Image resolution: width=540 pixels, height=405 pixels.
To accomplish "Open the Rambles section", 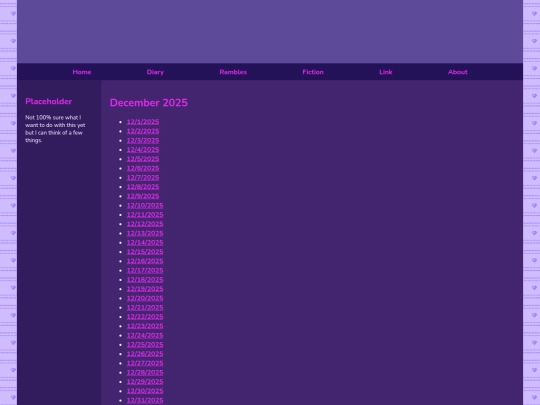I will 233,72.
